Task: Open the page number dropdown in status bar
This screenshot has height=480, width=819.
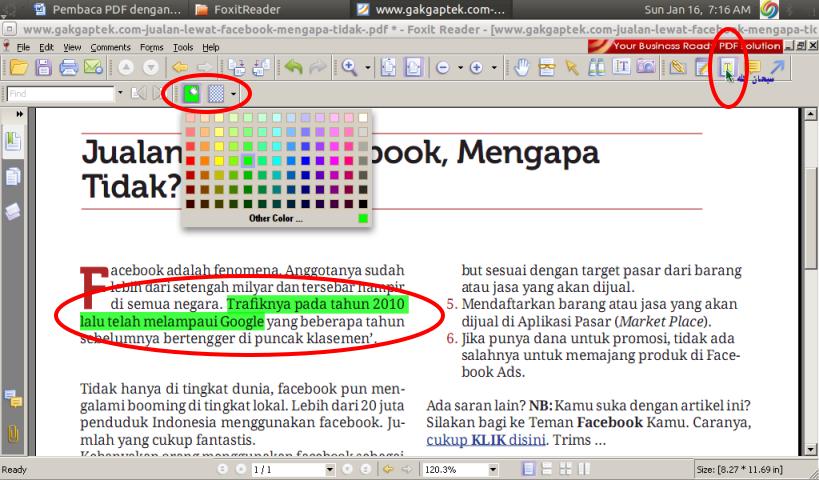Action: click(x=330, y=470)
